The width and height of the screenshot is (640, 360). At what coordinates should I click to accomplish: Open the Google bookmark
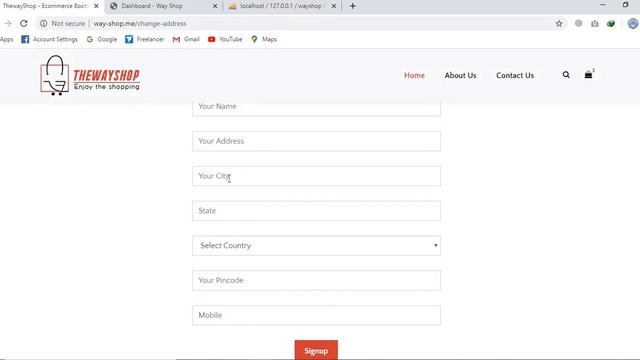pos(102,39)
